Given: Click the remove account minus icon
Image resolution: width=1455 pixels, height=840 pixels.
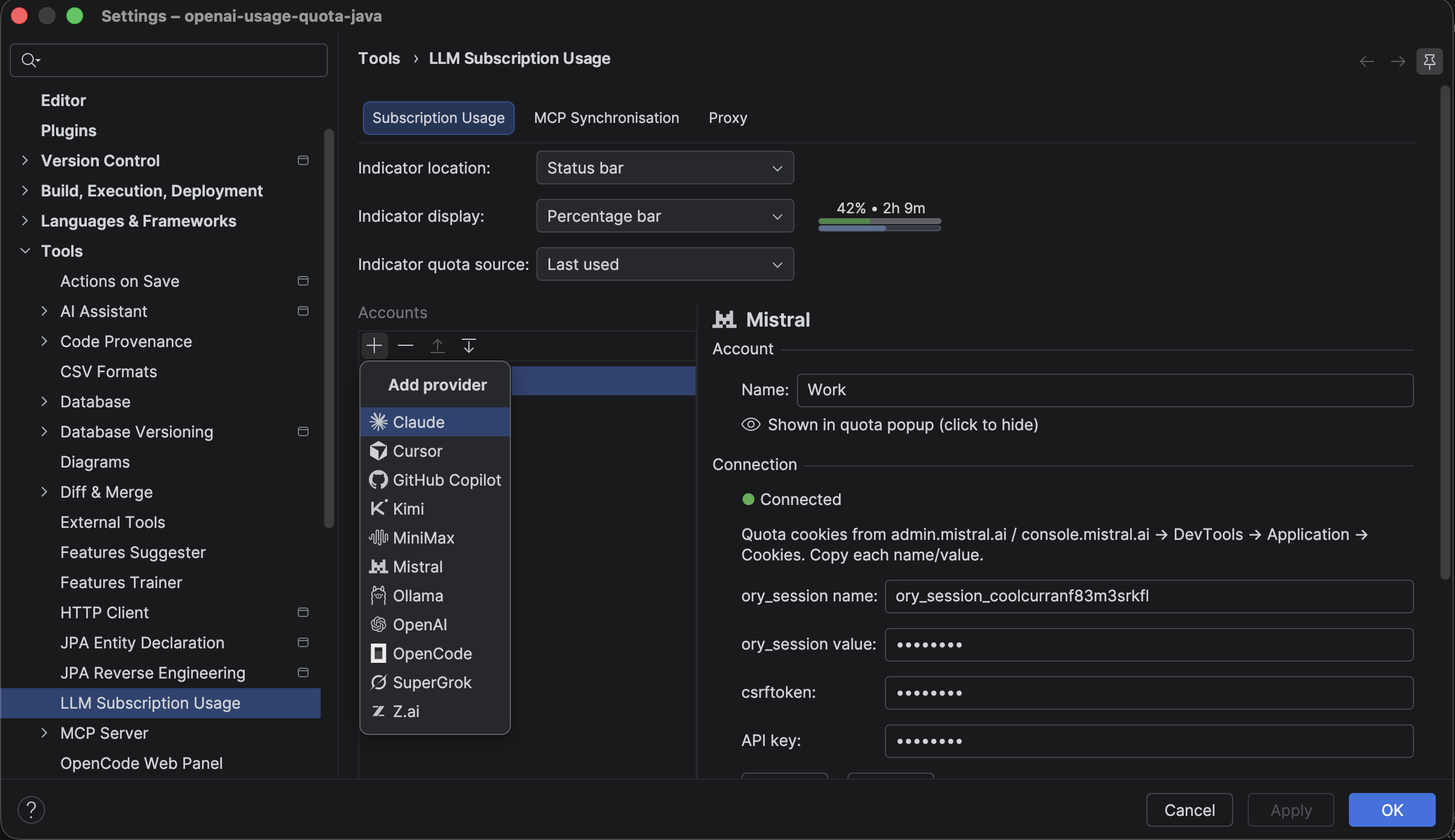Looking at the screenshot, I should click(x=406, y=345).
